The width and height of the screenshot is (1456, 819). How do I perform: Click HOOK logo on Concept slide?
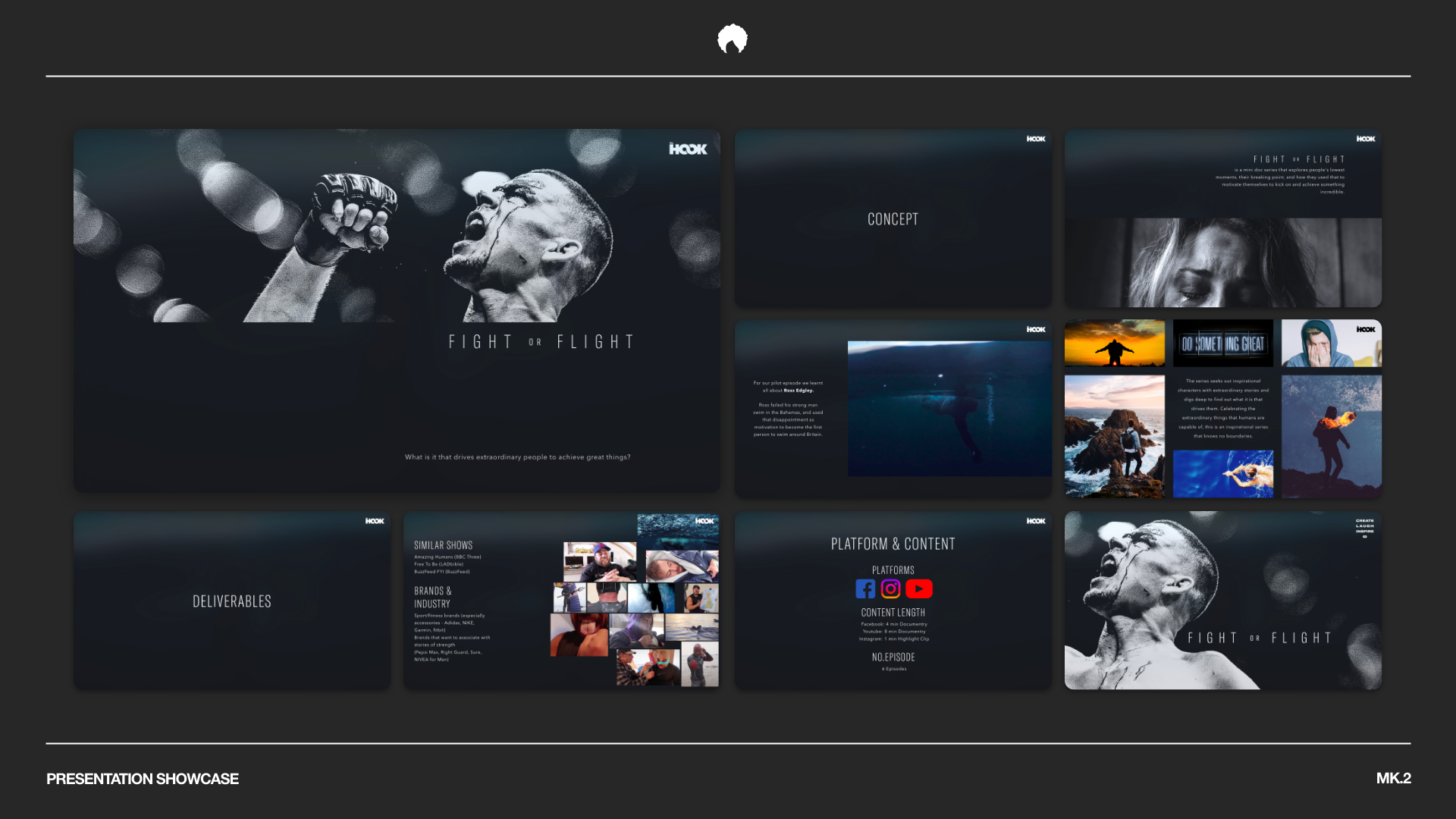[x=1036, y=140]
